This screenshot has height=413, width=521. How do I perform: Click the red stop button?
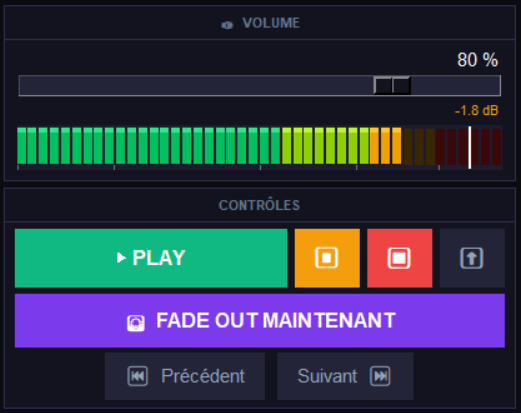[399, 258]
